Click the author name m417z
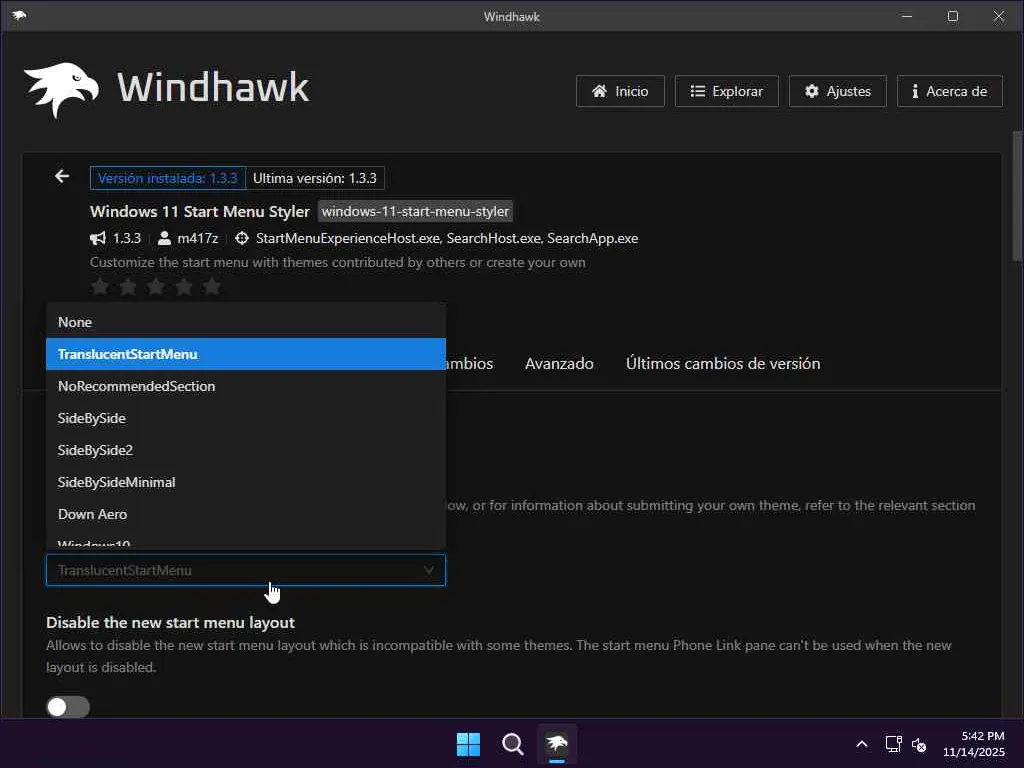The width and height of the screenshot is (1024, 768). click(198, 238)
